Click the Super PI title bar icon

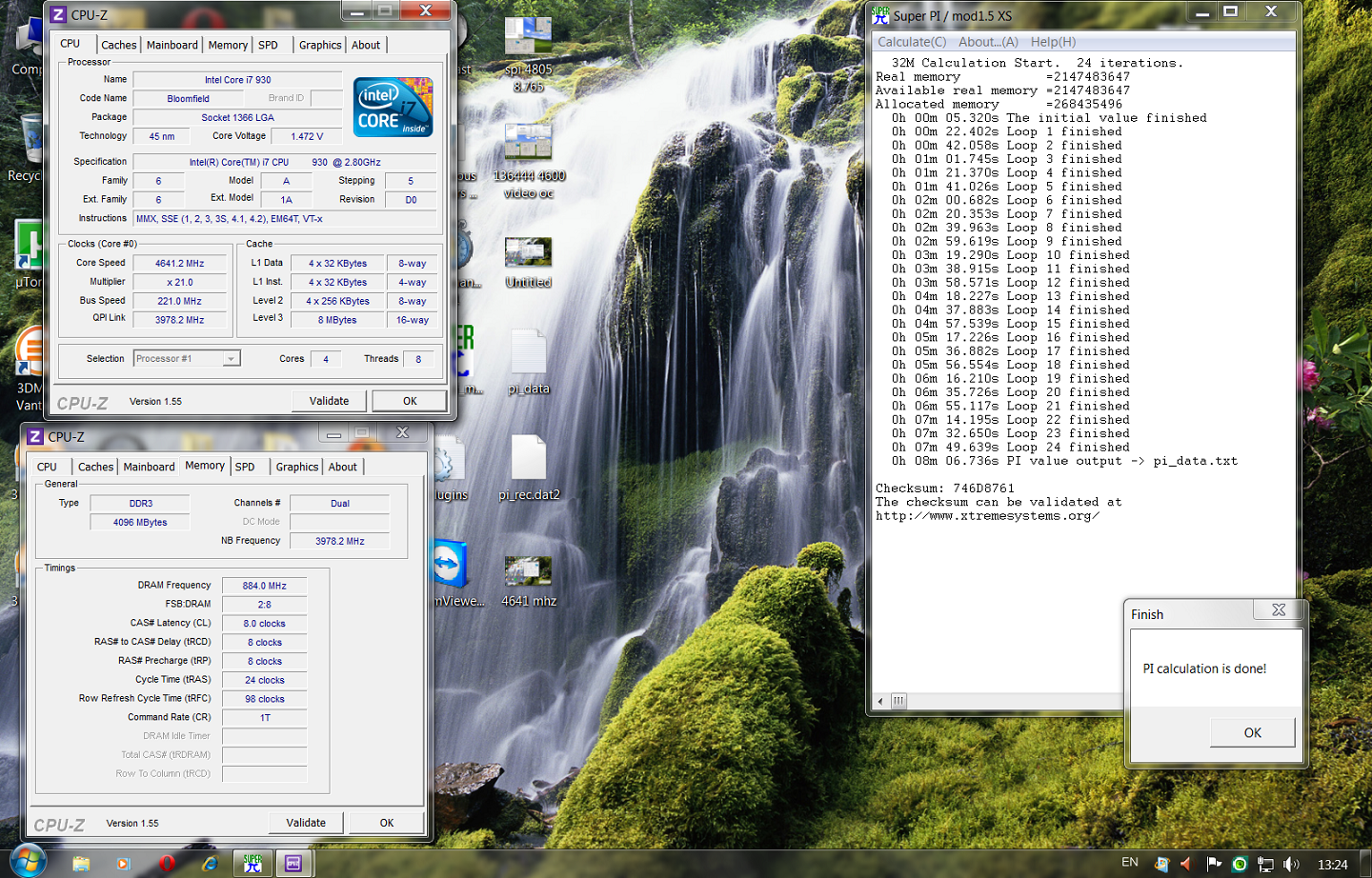[x=880, y=15]
